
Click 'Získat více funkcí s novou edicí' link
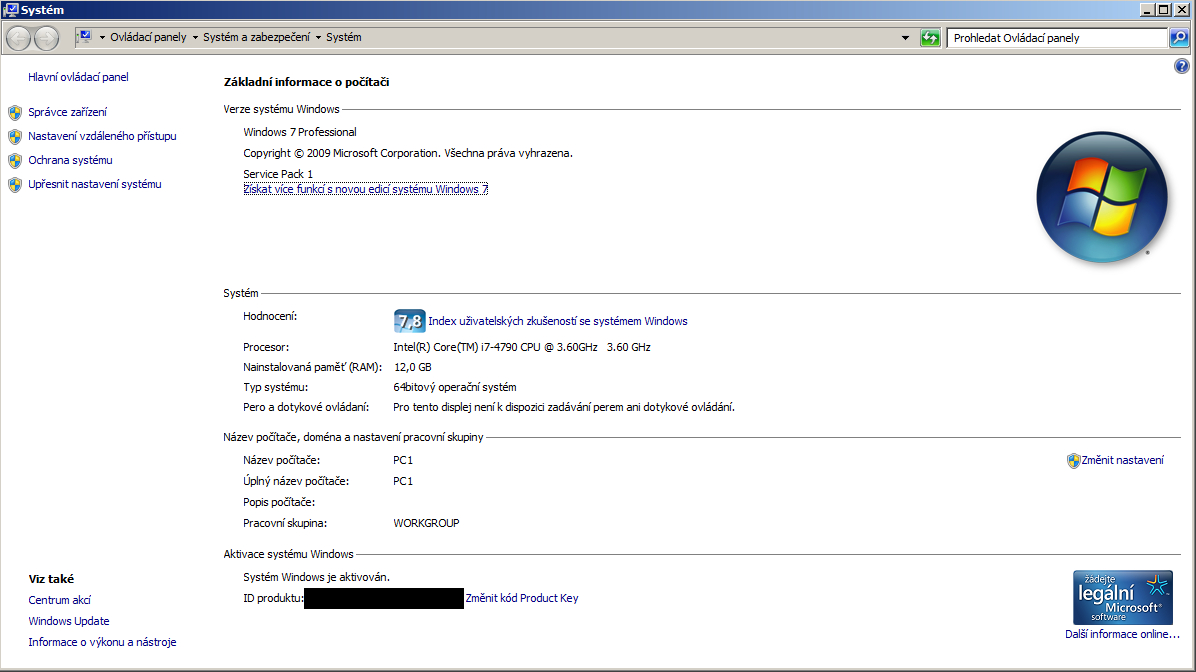pos(365,189)
